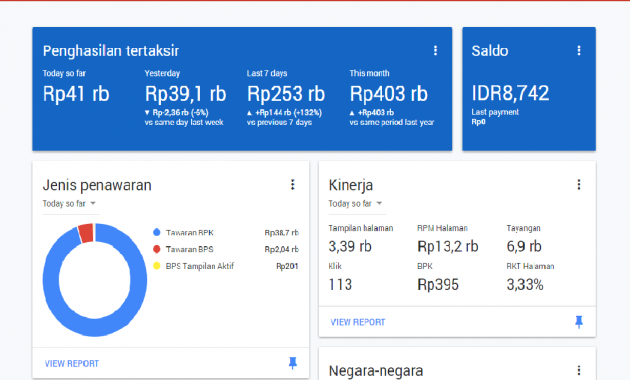This screenshot has height=380, width=630.
Task: Click the Kinerja heading
Action: click(x=351, y=185)
